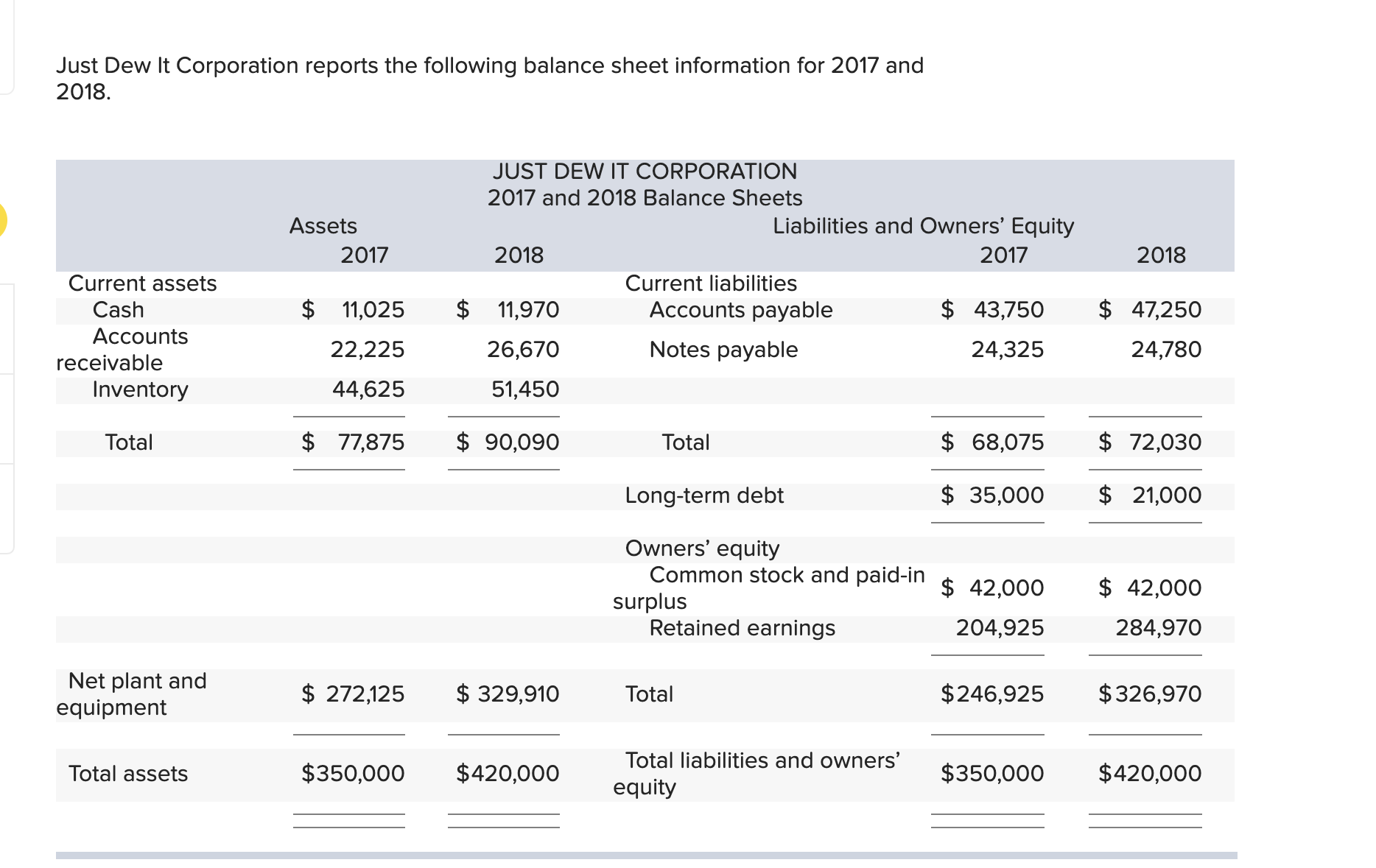Click the Net plant and equipment label
Screen dimensions: 1376x868
[x=131, y=694]
